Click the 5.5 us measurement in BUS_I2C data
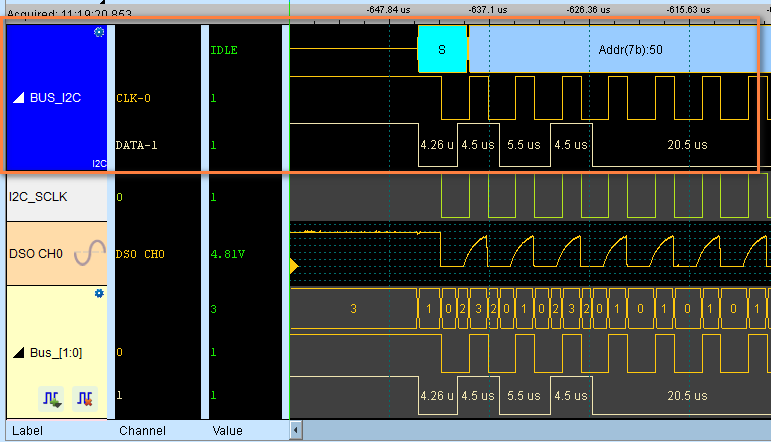Viewport: 771px width, 442px height. click(524, 145)
